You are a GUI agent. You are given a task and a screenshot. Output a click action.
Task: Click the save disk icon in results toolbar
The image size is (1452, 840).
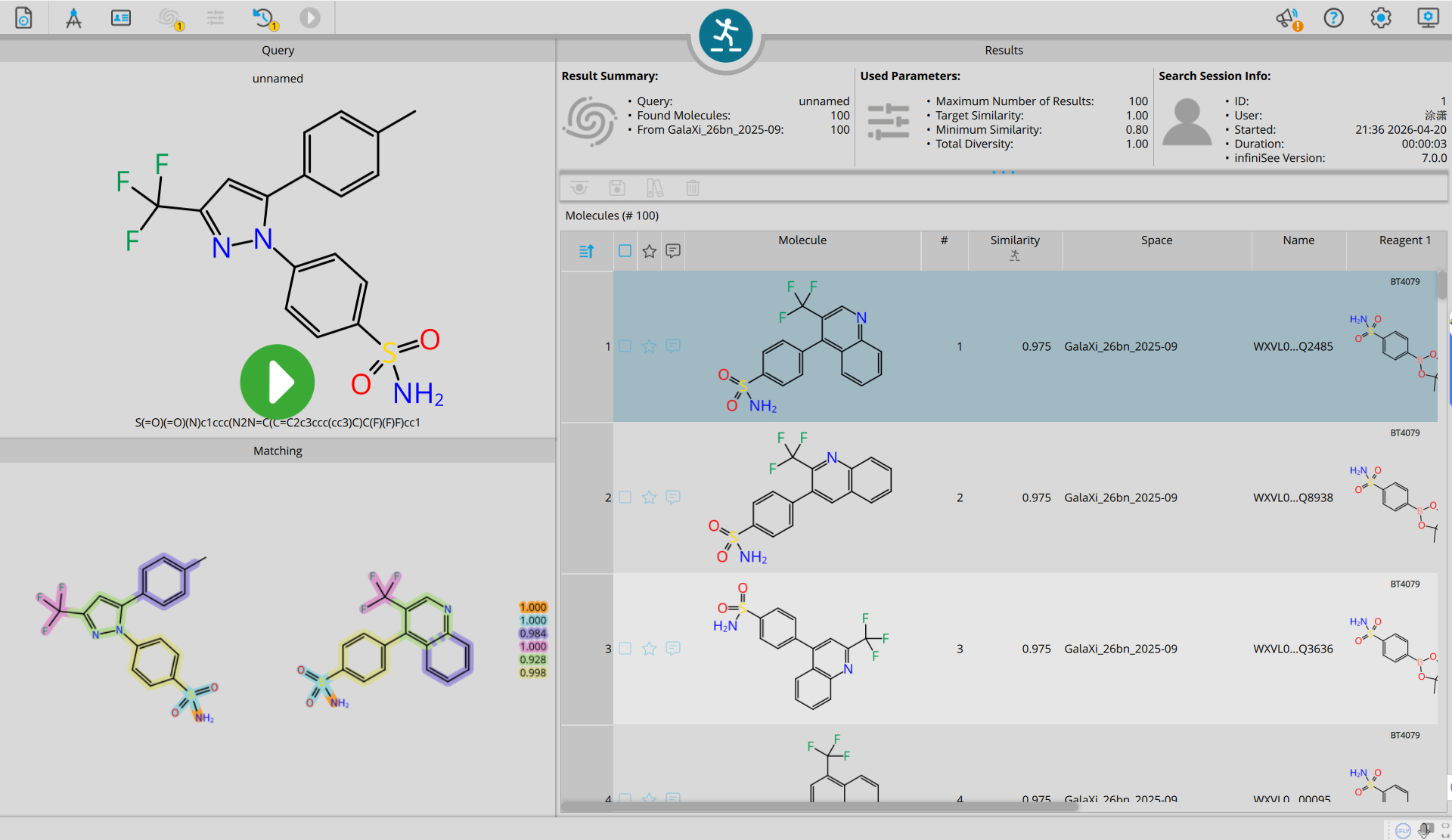[617, 188]
